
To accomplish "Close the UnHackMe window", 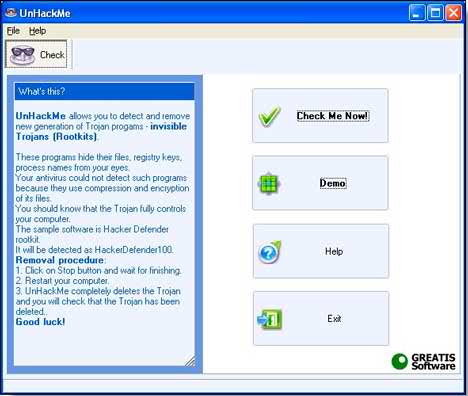I will (454, 13).
